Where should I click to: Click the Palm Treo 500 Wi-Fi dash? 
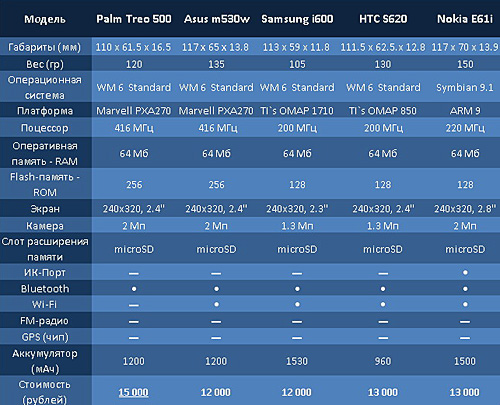(x=134, y=305)
